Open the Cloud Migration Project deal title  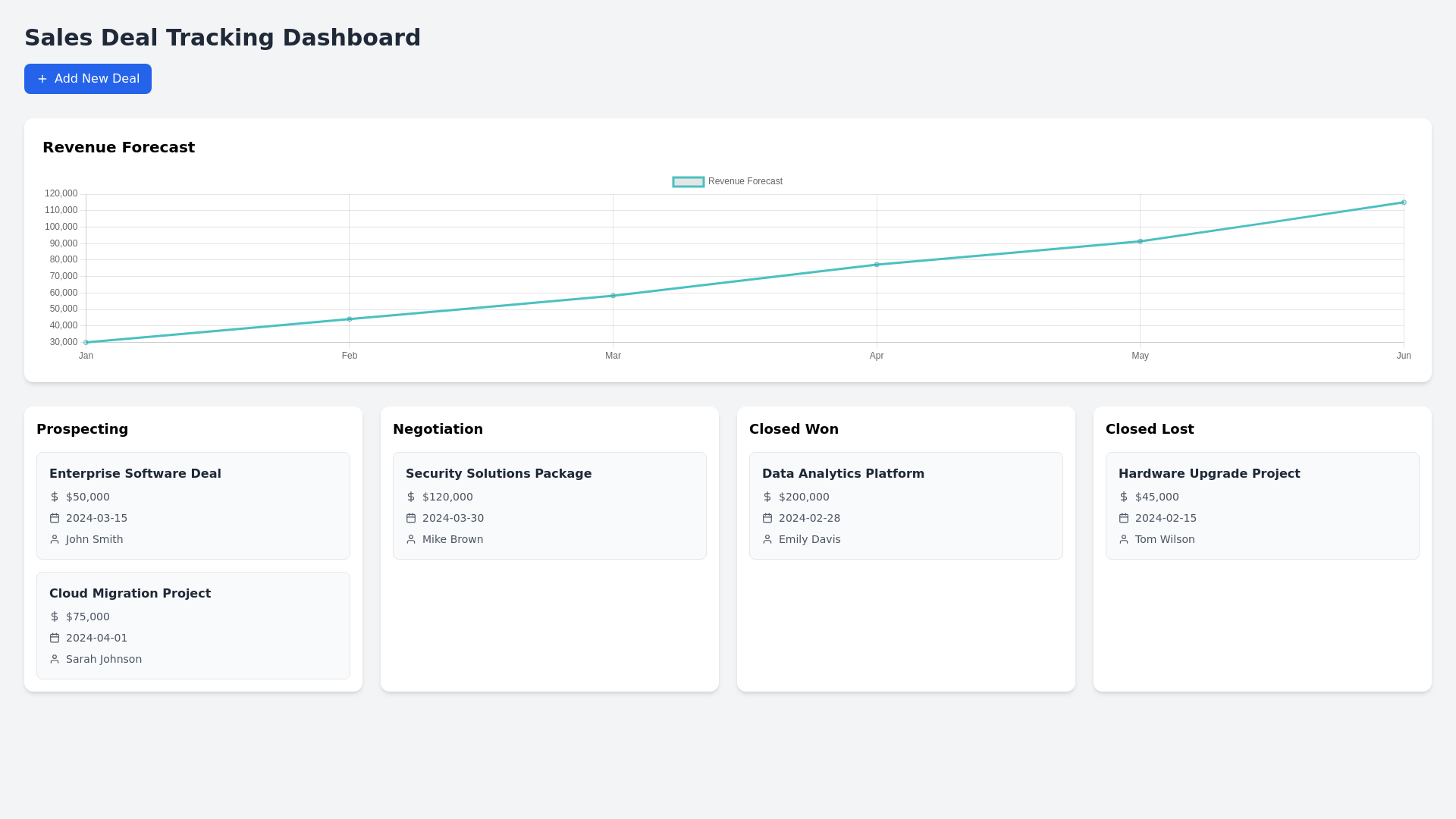130,593
